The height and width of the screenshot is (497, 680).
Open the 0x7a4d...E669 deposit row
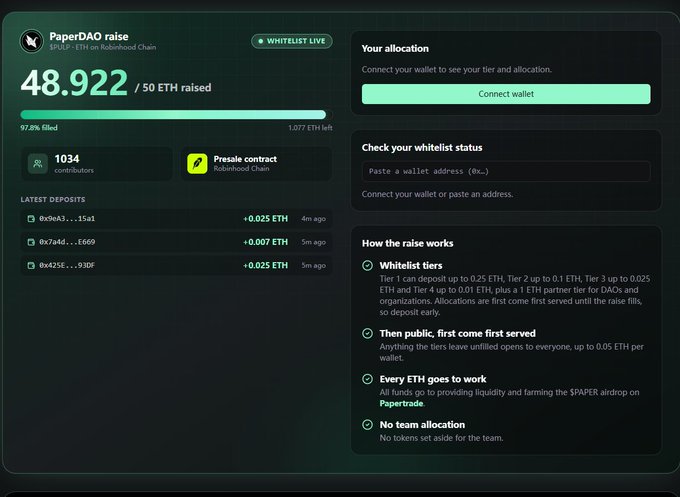tap(177, 242)
